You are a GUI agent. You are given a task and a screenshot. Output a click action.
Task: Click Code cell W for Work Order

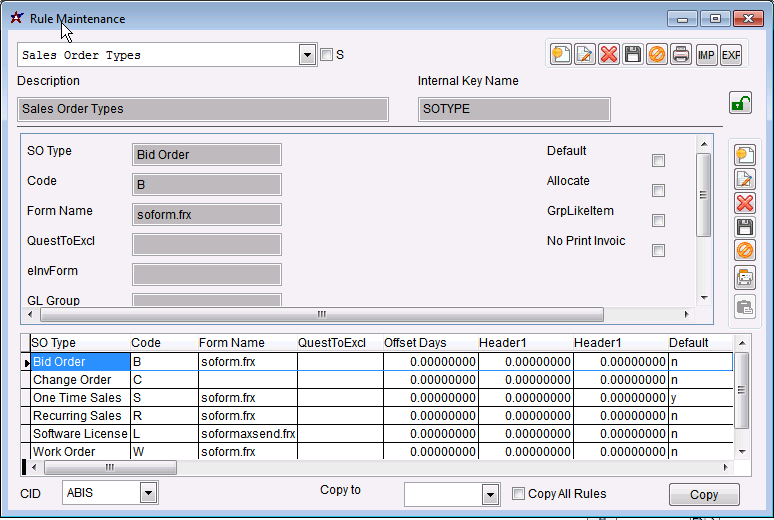point(164,452)
